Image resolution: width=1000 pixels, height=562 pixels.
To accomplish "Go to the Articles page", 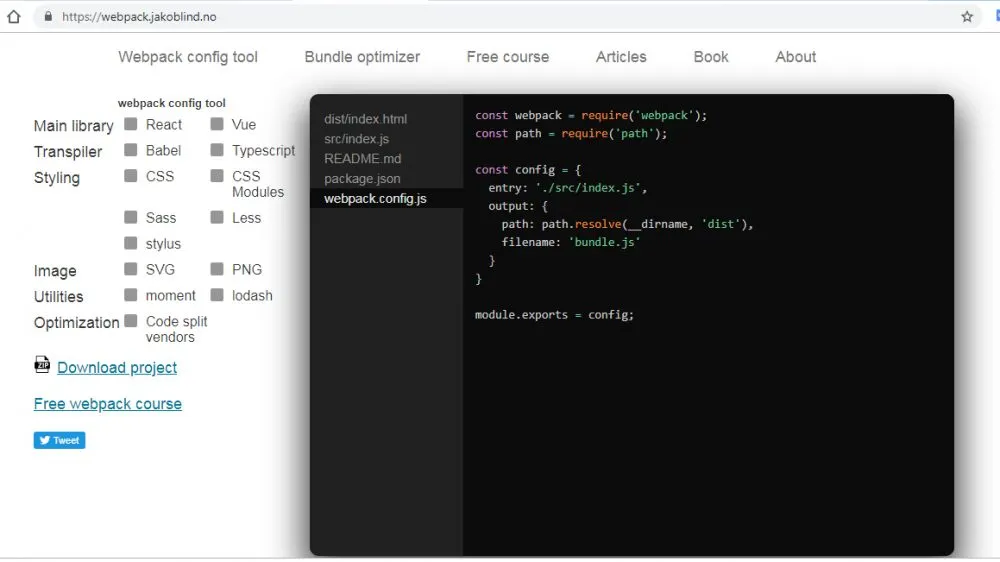I will [x=621, y=57].
